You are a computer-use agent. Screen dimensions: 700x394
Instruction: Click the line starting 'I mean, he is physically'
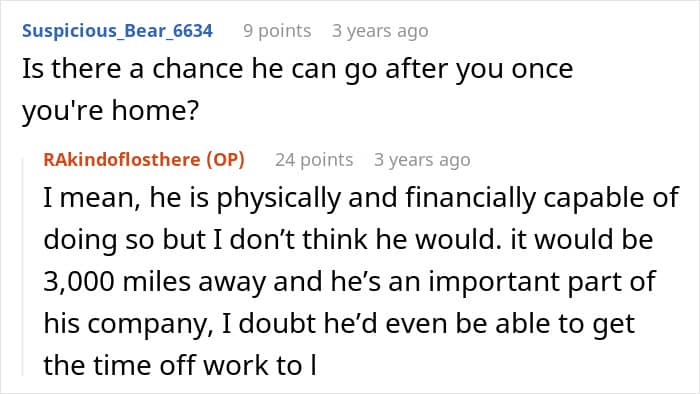pos(361,198)
